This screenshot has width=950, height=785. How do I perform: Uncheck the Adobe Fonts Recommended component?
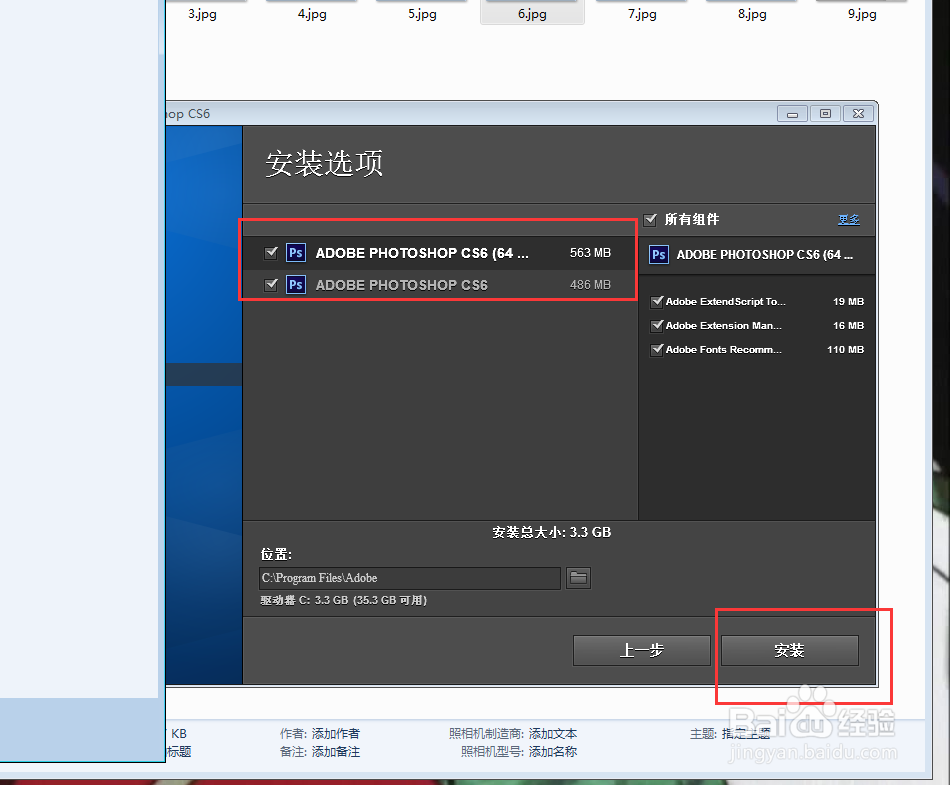click(x=657, y=349)
